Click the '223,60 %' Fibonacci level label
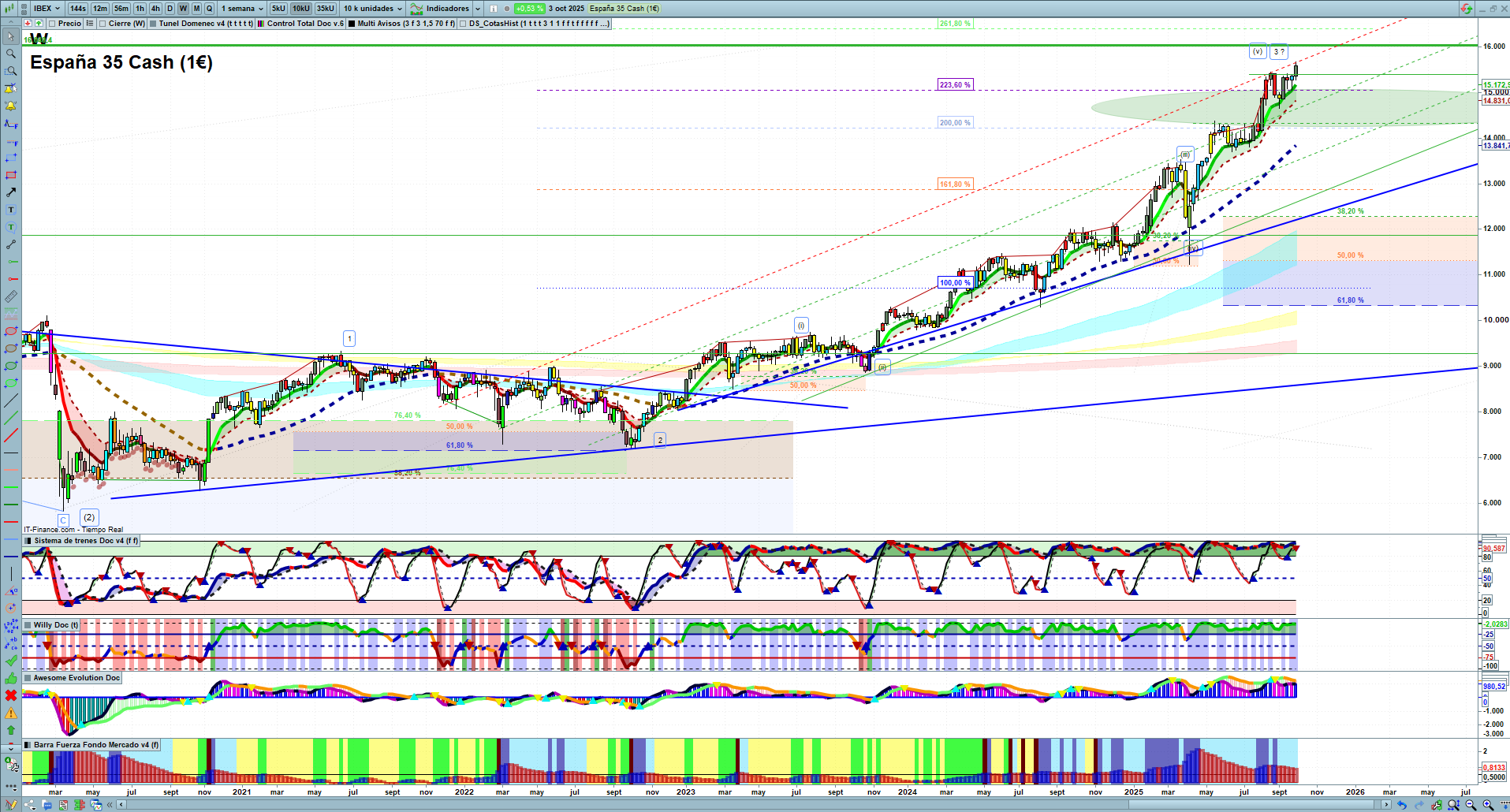 955,85
